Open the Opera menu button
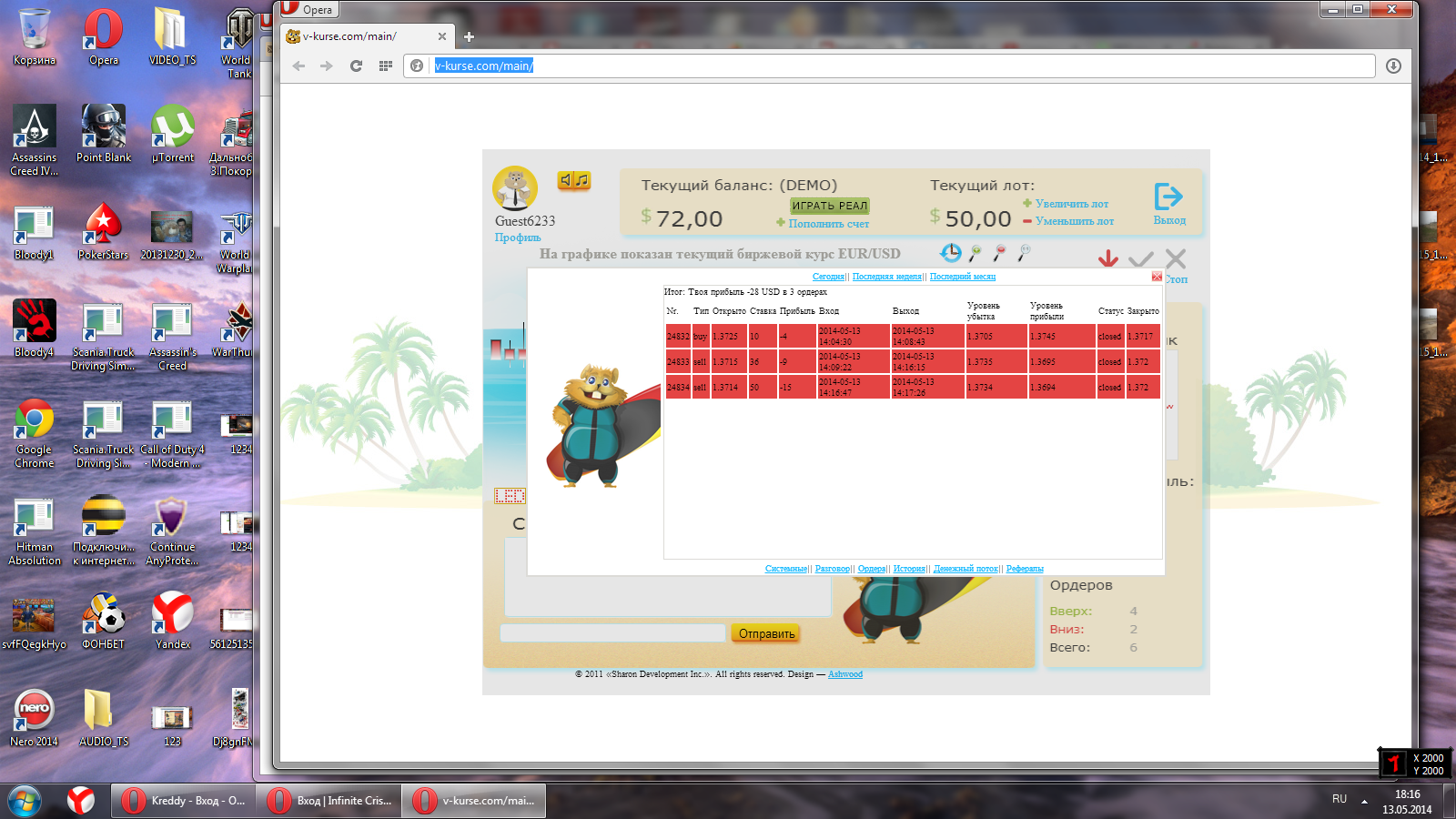Screen dimensions: 1456x819 pyautogui.click(x=308, y=9)
